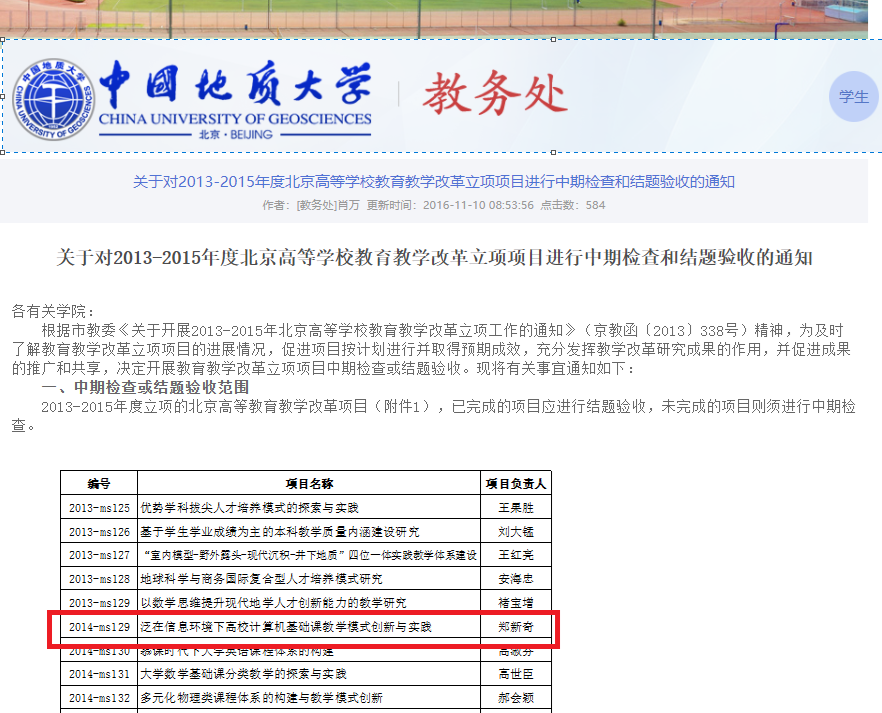Click the 项目名称 column header

(309, 483)
